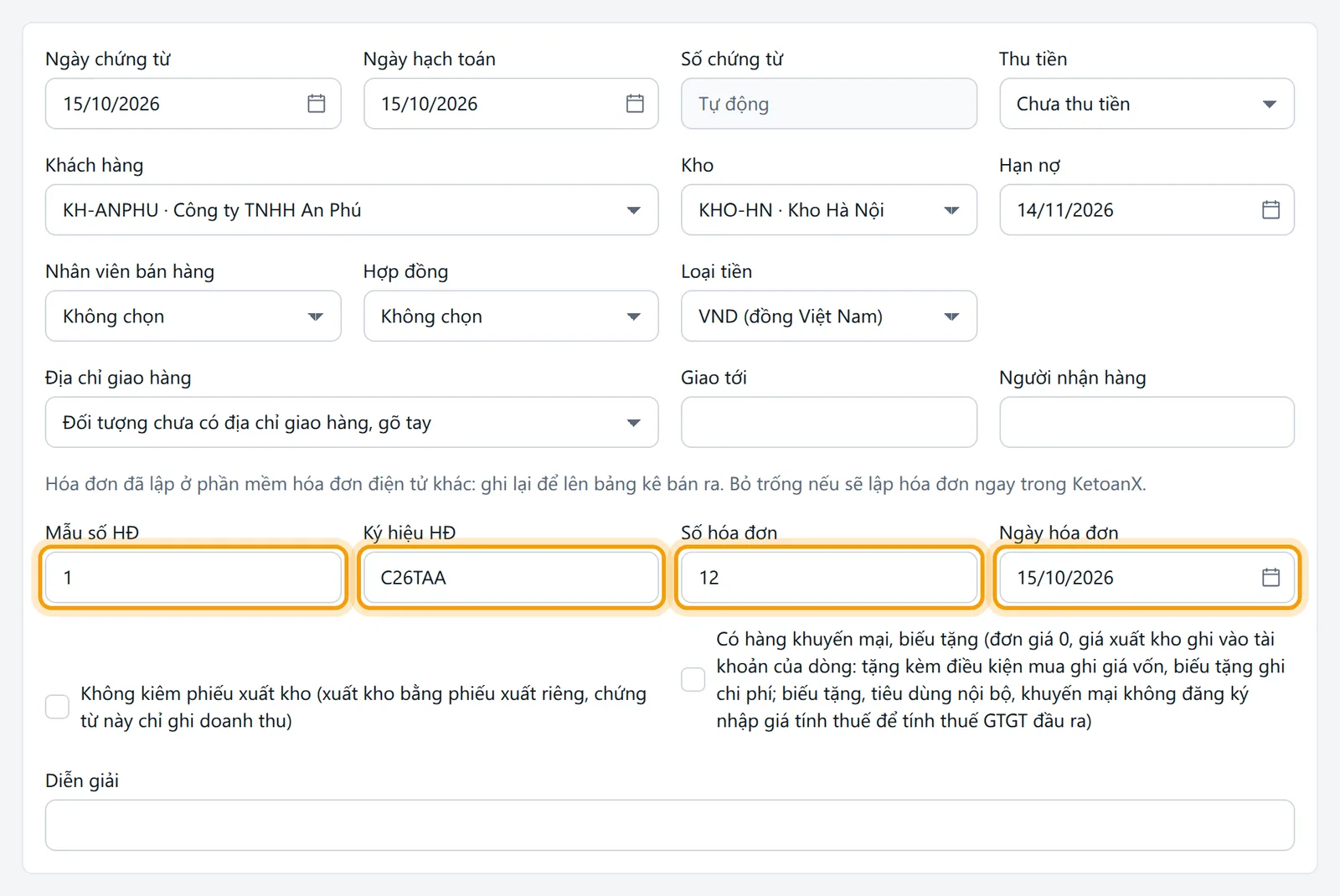Viewport: 1340px width, 896px height.
Task: Click the Mẫu số HĐ field
Action: tap(193, 578)
